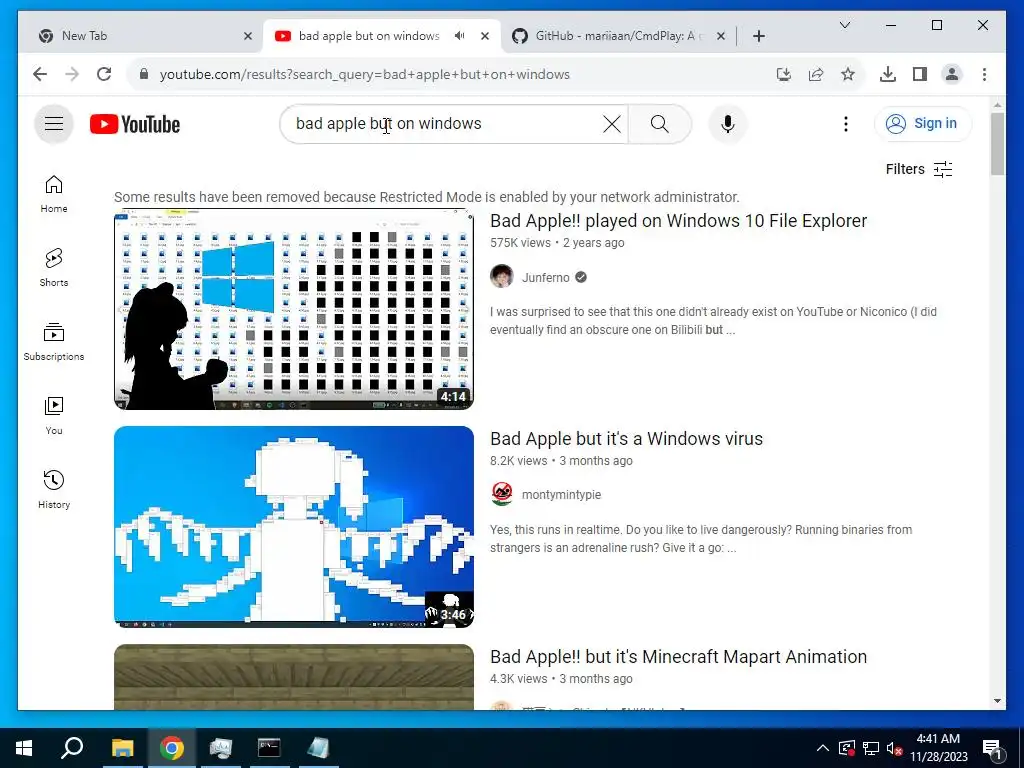Screen dimensions: 1024x768
Task: Open the command prompt taskbar icon
Action: (269, 748)
